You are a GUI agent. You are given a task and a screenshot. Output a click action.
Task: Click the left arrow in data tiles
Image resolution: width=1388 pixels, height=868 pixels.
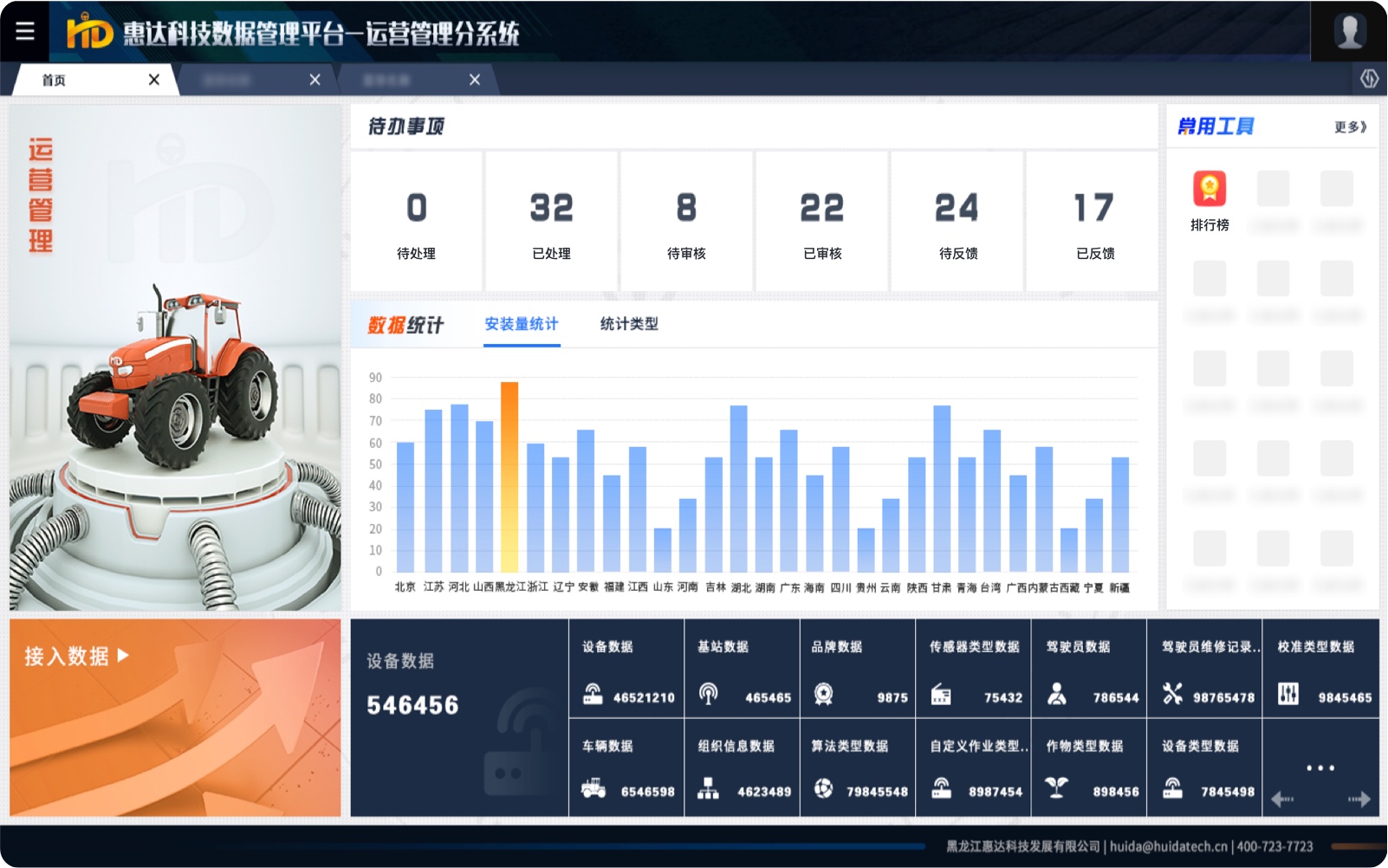pyautogui.click(x=1282, y=799)
